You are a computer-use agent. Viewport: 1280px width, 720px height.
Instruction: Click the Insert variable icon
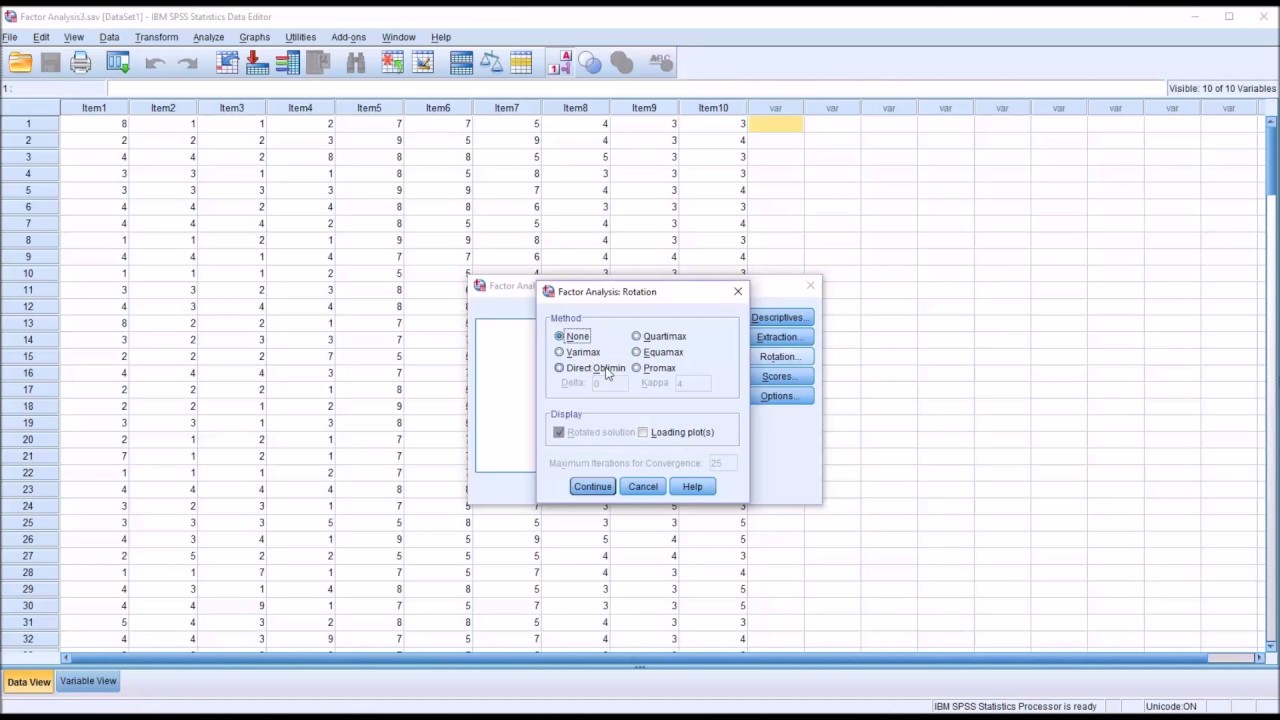tap(423, 63)
